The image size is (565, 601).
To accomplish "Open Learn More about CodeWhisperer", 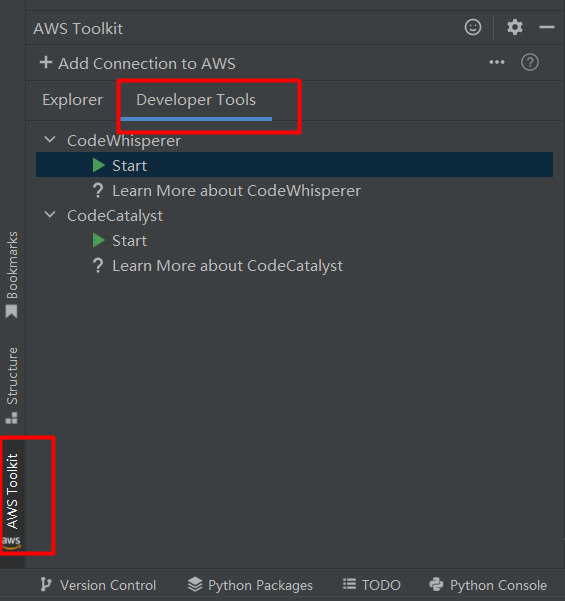I will (237, 191).
